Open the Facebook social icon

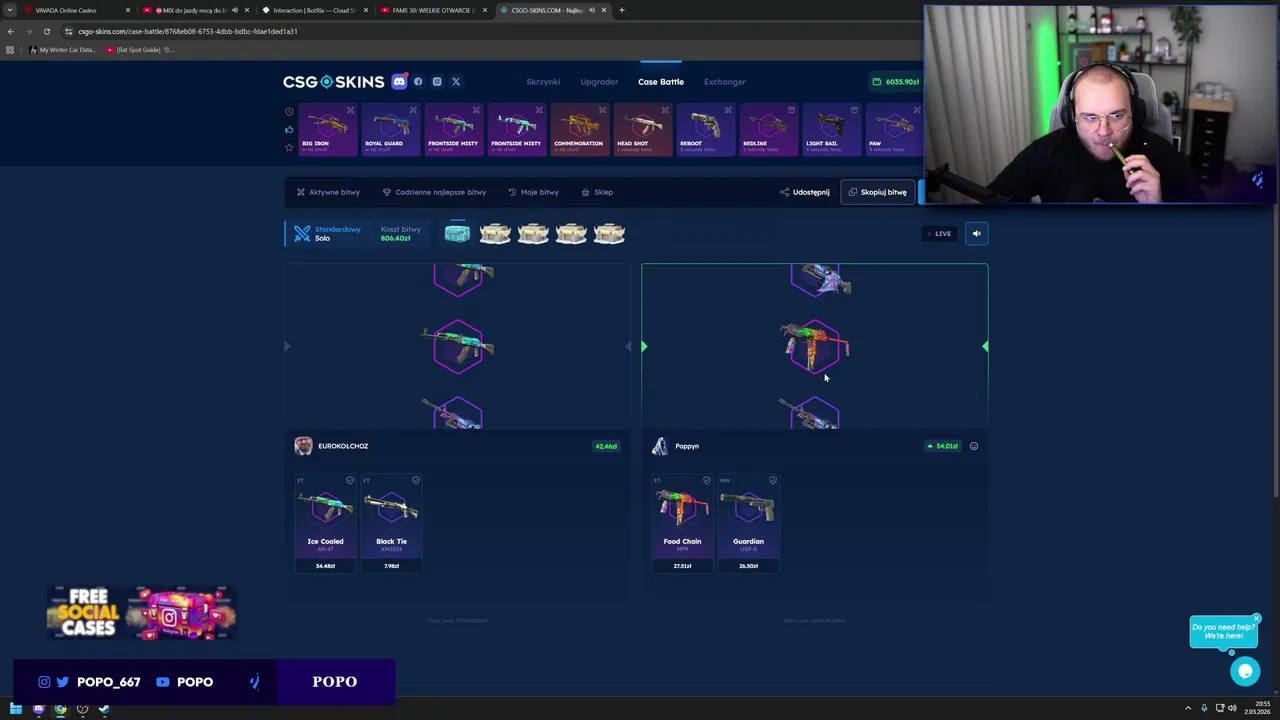pyautogui.click(x=418, y=82)
